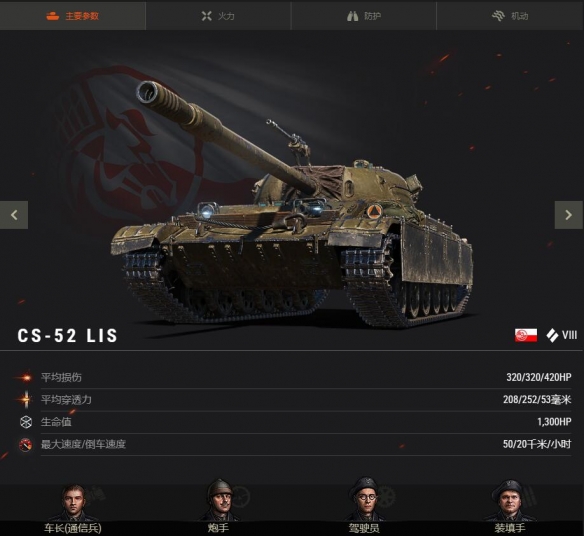Click the 最大速度 speedometer icon
The width and height of the screenshot is (584, 536).
[x=25, y=444]
